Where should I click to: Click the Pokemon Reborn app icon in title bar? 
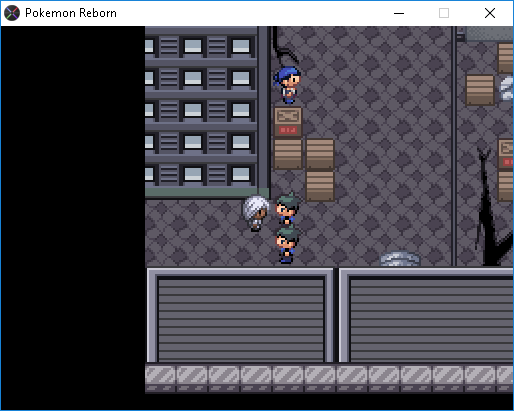pyautogui.click(x=12, y=13)
